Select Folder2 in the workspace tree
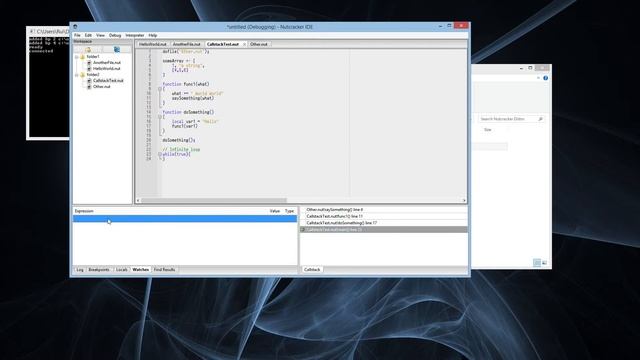 (x=93, y=75)
